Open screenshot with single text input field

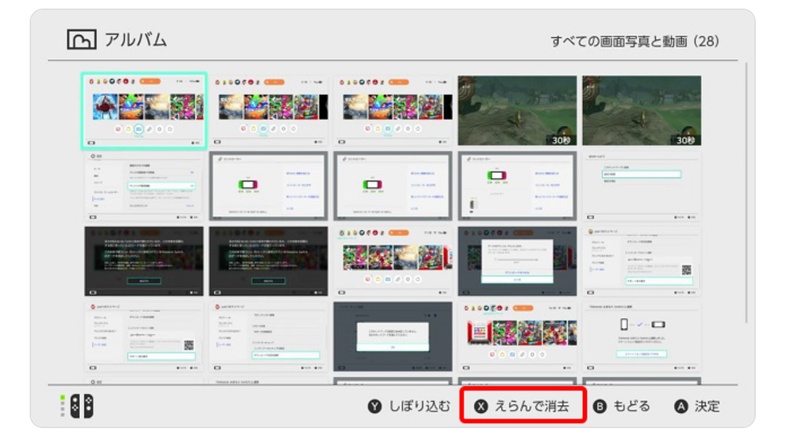point(642,186)
